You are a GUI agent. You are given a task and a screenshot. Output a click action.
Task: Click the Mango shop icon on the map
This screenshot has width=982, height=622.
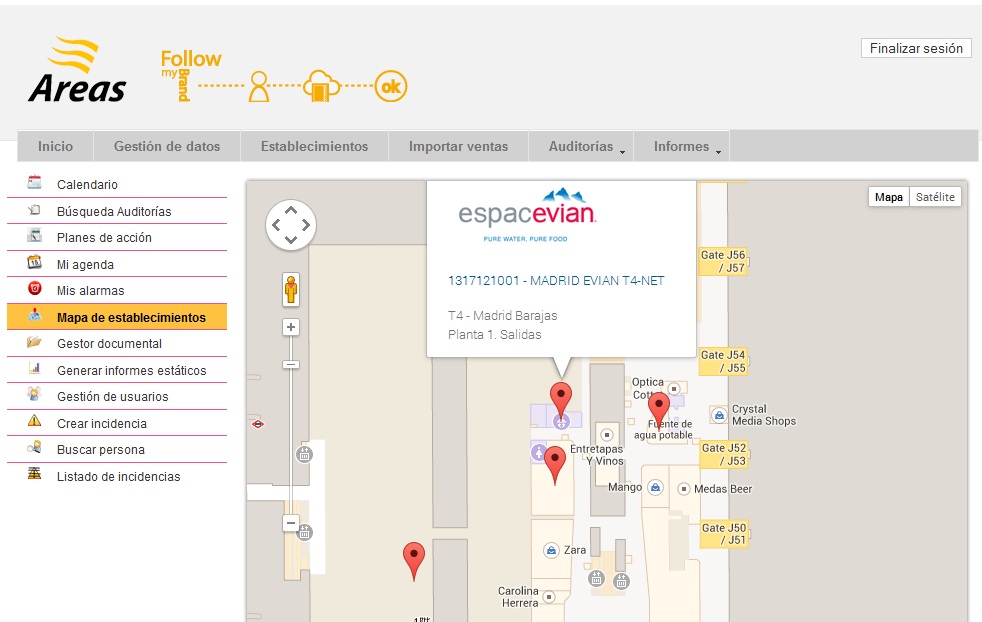655,487
